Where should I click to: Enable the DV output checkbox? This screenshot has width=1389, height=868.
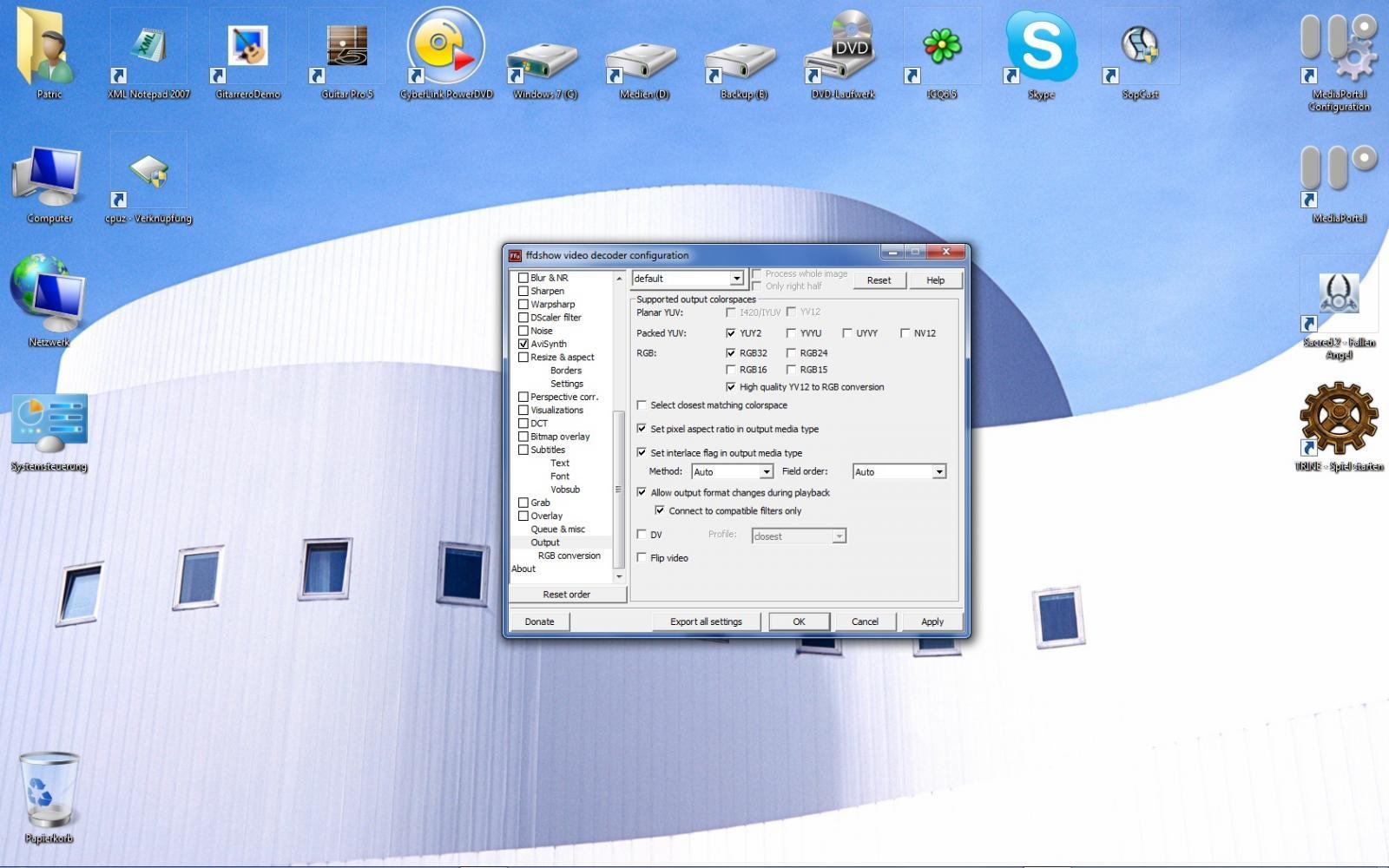click(x=642, y=535)
